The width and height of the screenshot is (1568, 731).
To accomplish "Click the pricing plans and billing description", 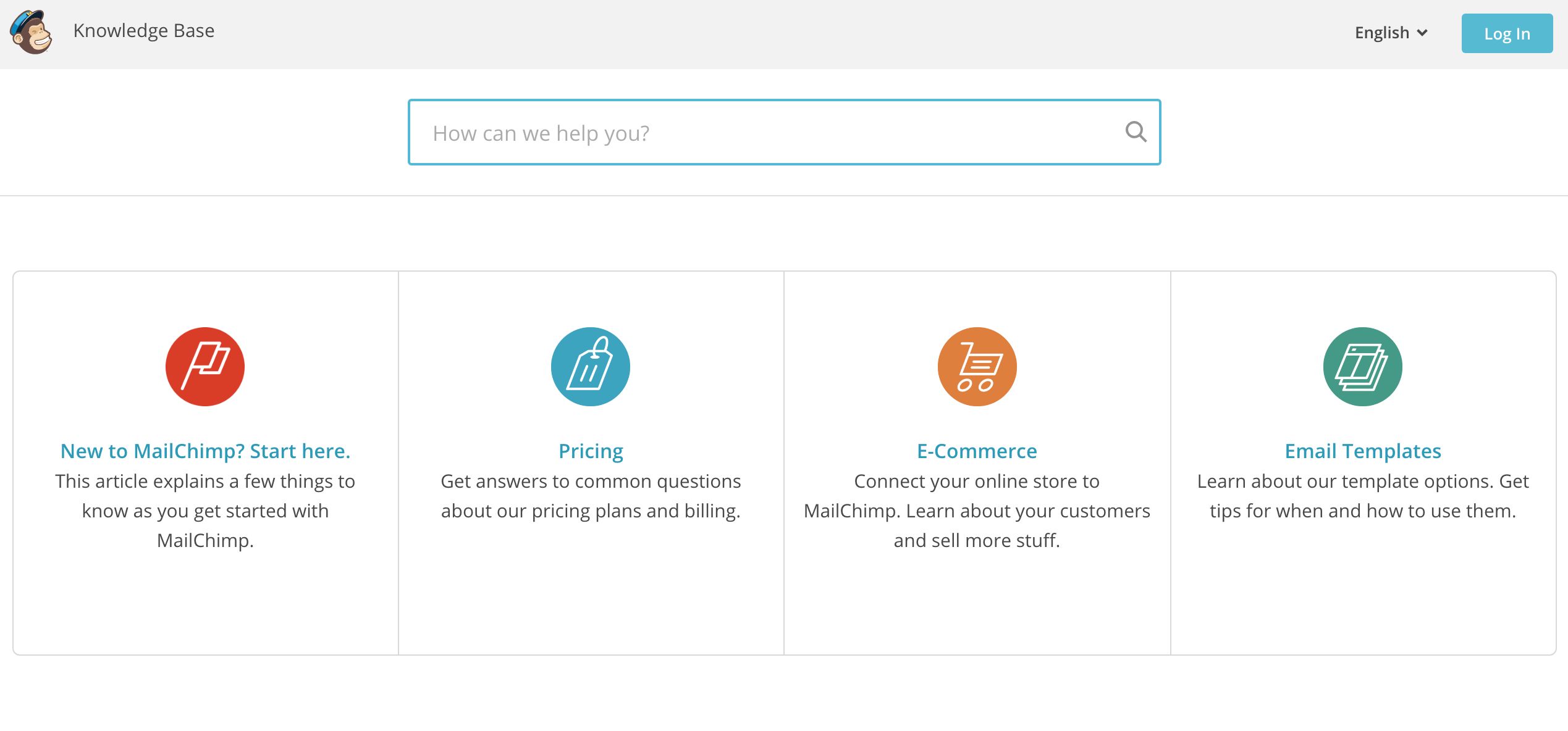I will click(591, 496).
